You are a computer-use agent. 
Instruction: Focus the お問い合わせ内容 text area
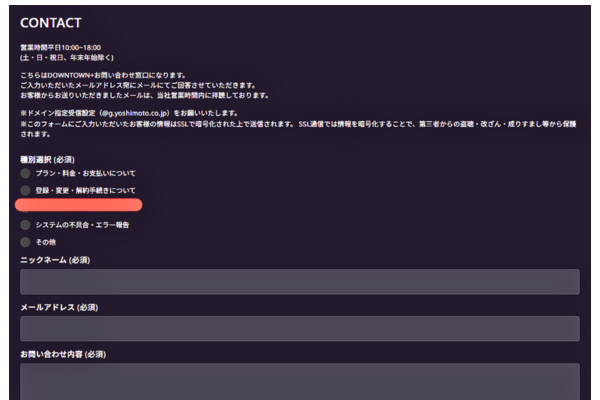(x=299, y=380)
